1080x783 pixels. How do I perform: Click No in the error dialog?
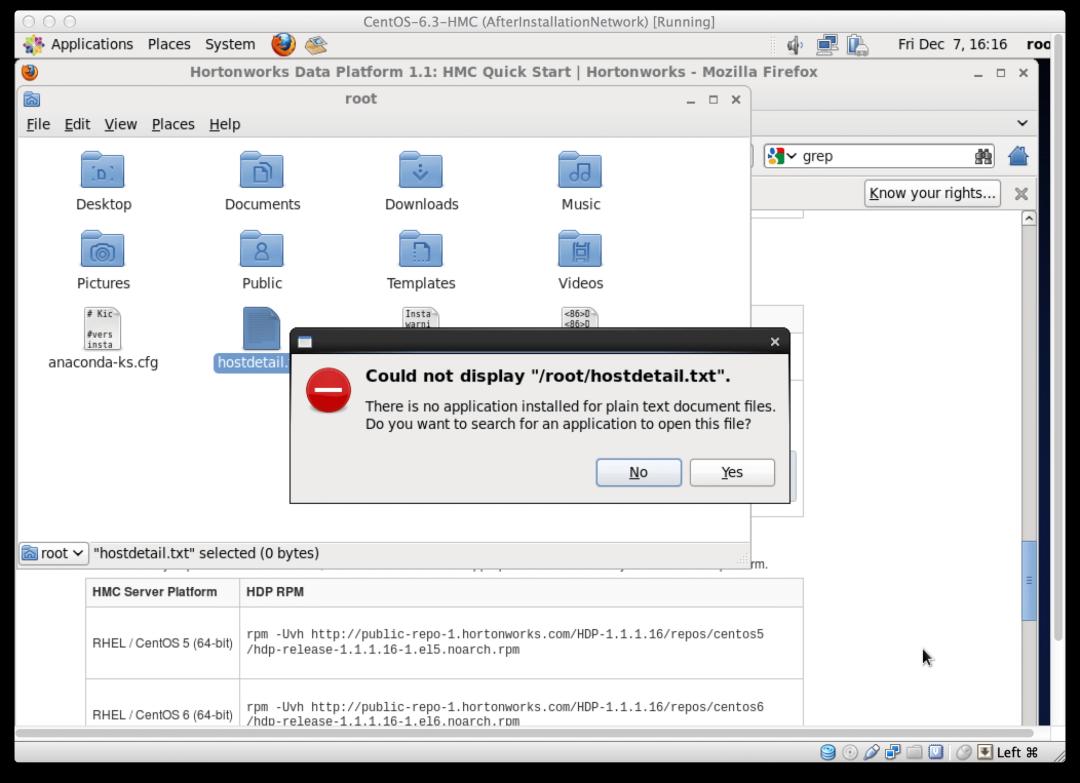click(638, 472)
